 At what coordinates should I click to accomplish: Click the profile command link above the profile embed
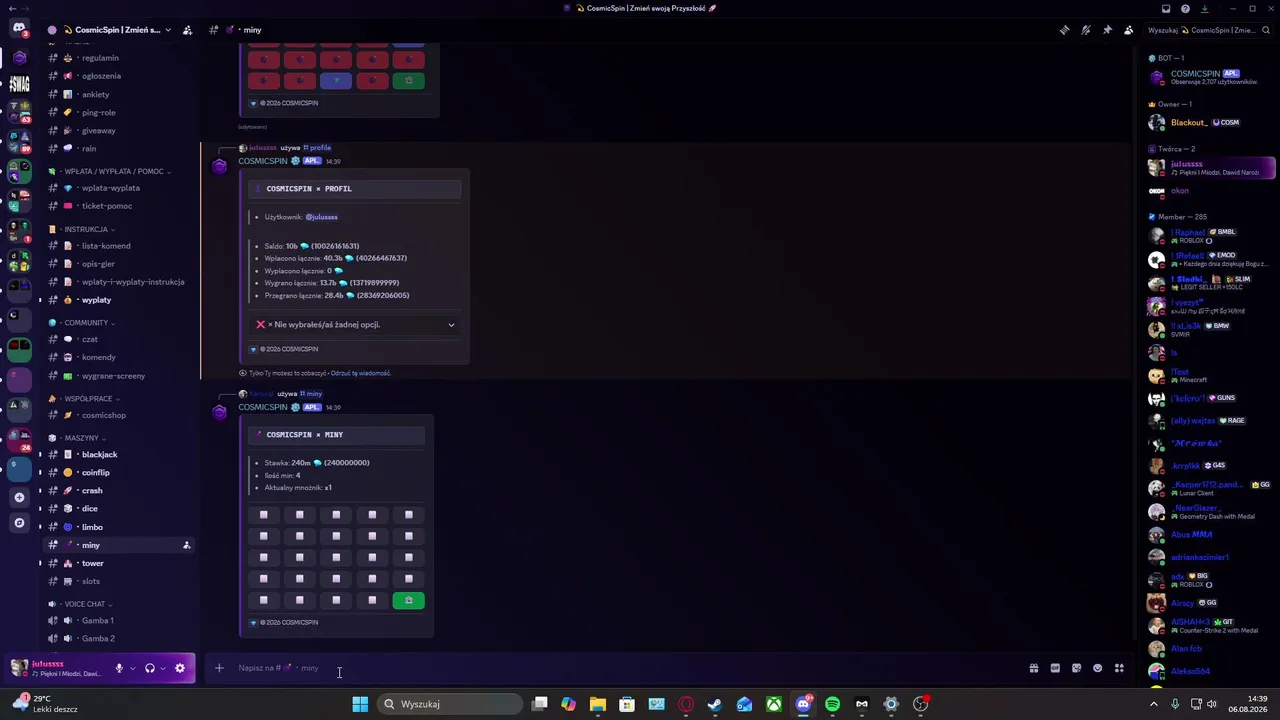[x=317, y=148]
